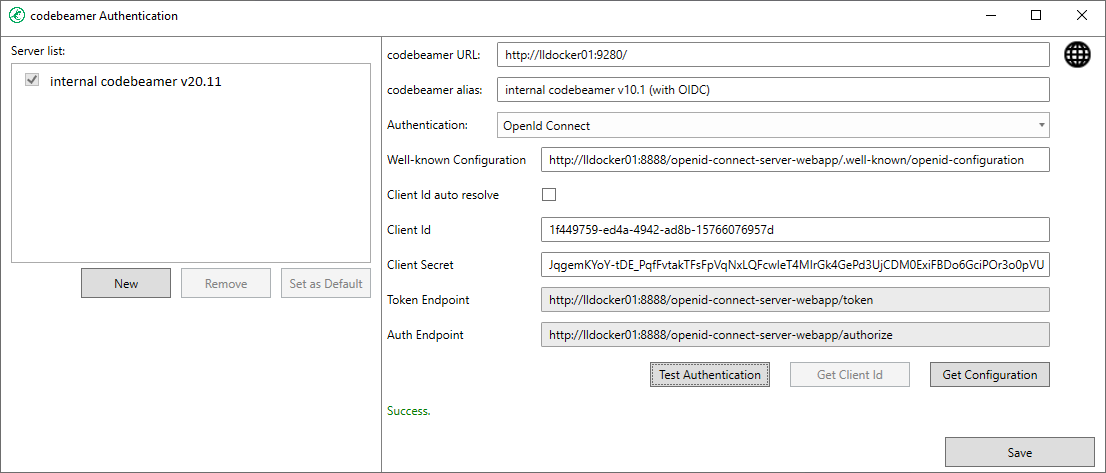The height and width of the screenshot is (473, 1106).
Task: Click the Get Client Id button
Action: 850,374
